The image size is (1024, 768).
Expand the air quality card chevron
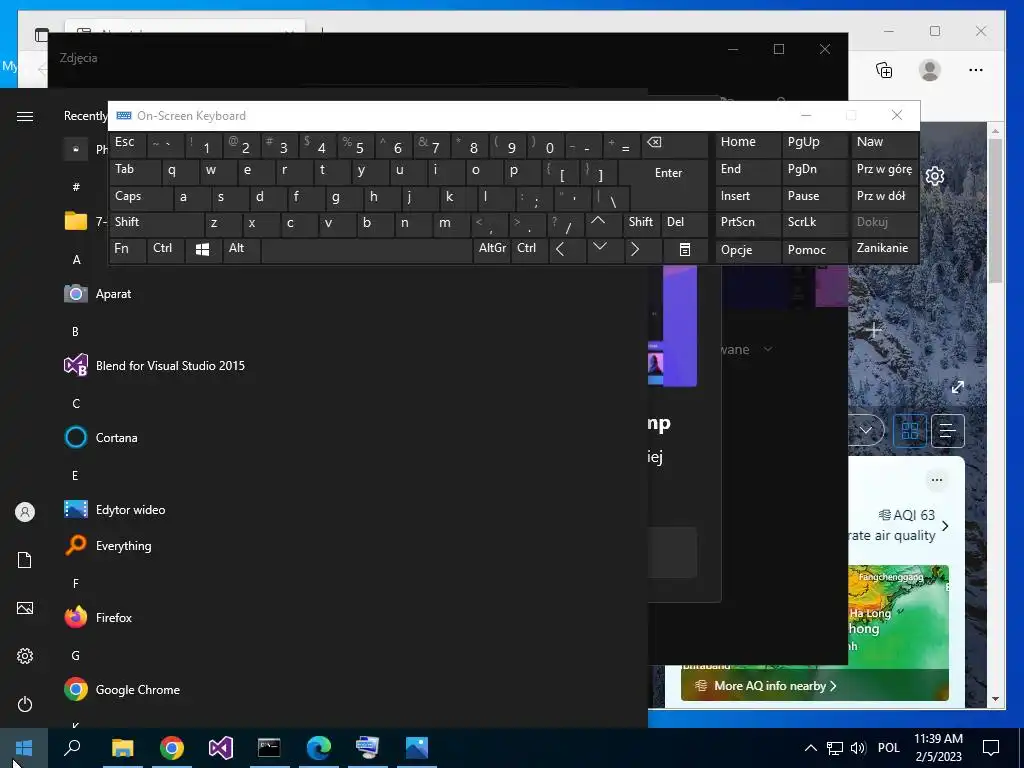point(945,526)
